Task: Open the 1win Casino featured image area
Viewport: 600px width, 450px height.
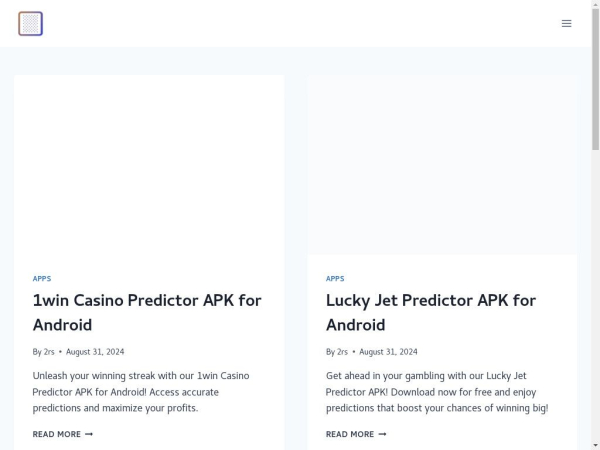Action: [149, 165]
